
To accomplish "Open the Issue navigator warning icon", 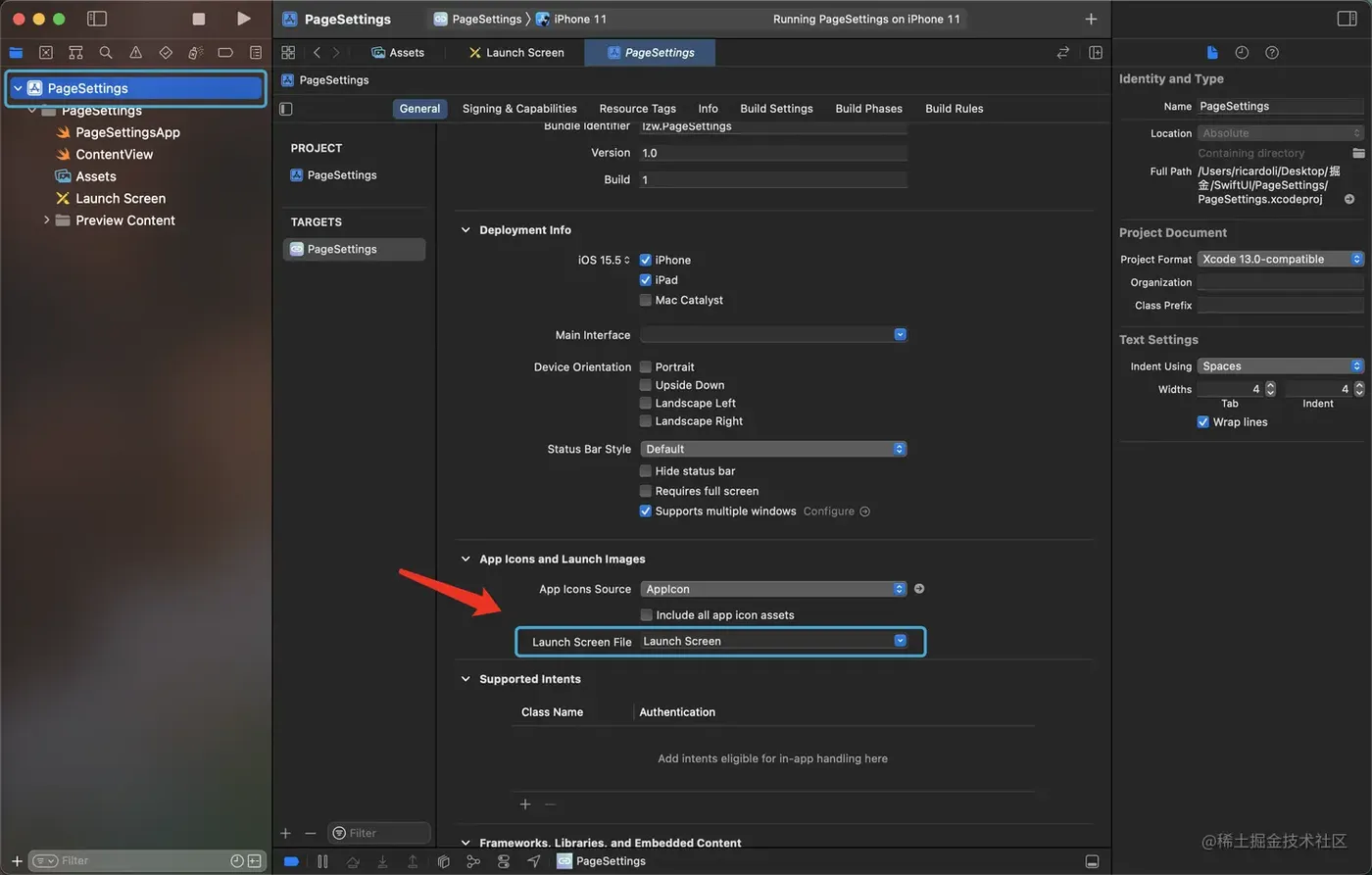I will [135, 53].
